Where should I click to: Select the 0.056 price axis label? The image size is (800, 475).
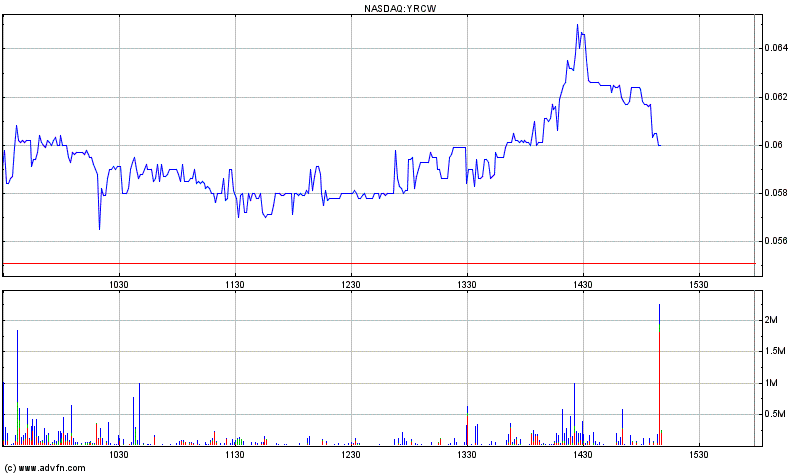coord(776,241)
